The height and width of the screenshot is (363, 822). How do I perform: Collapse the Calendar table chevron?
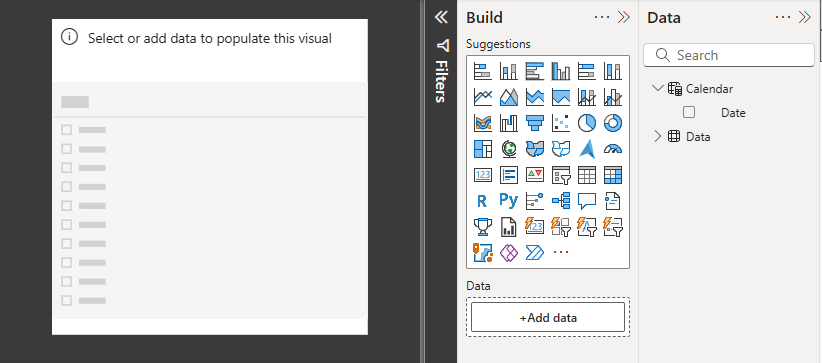pyautogui.click(x=657, y=88)
